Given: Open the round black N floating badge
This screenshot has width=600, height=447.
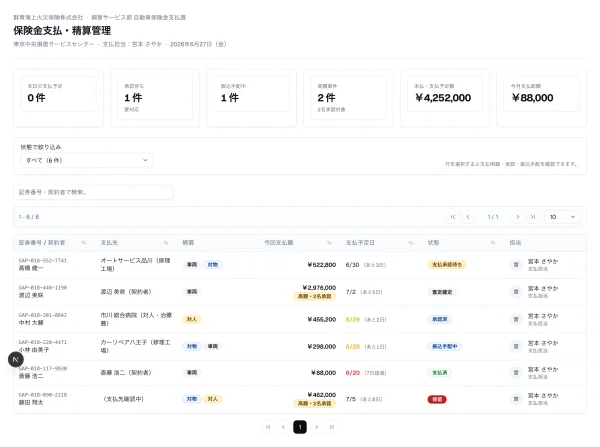Looking at the screenshot, I should coord(16,359).
